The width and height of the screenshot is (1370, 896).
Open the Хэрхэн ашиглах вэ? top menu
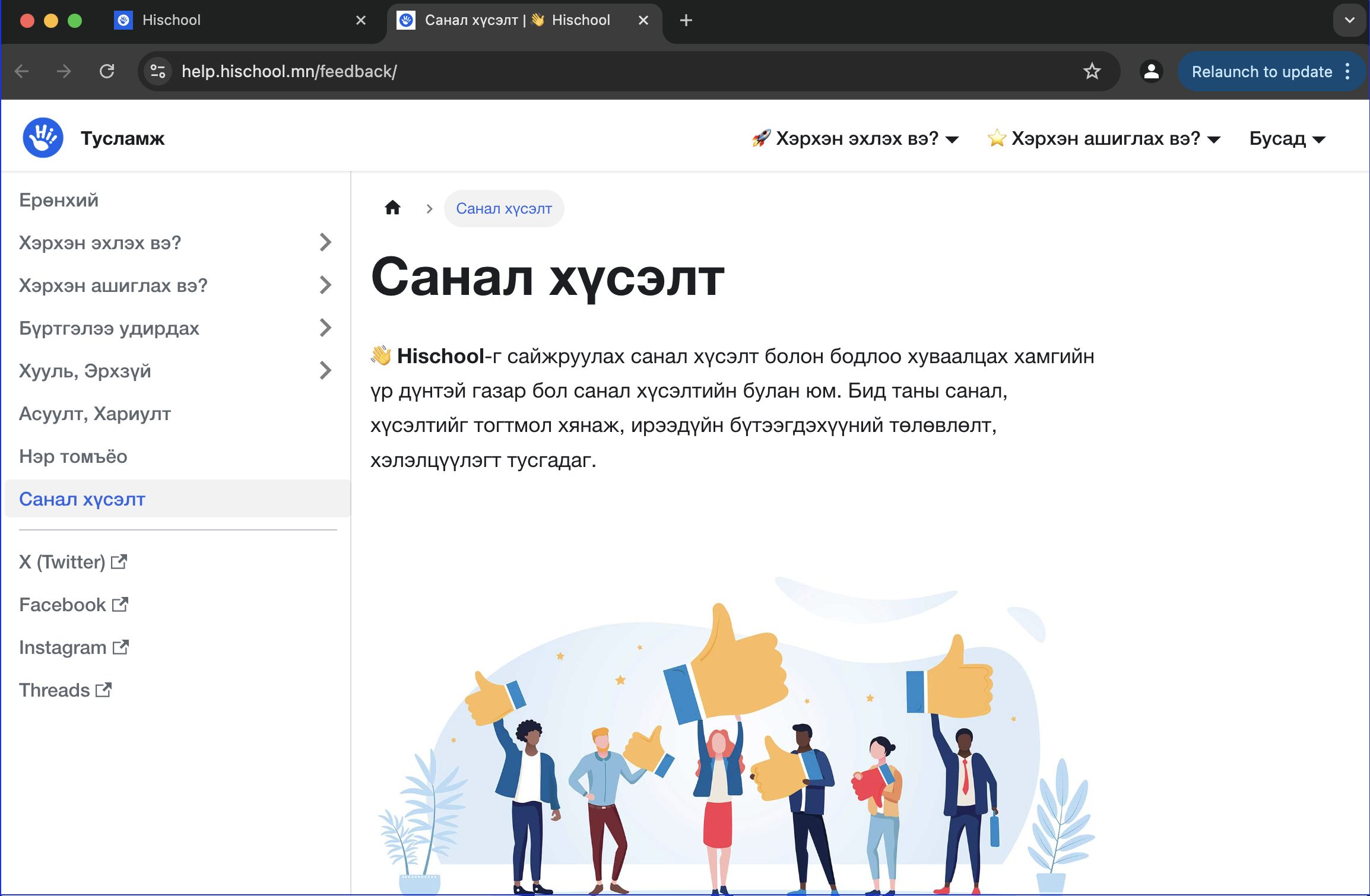(1104, 138)
